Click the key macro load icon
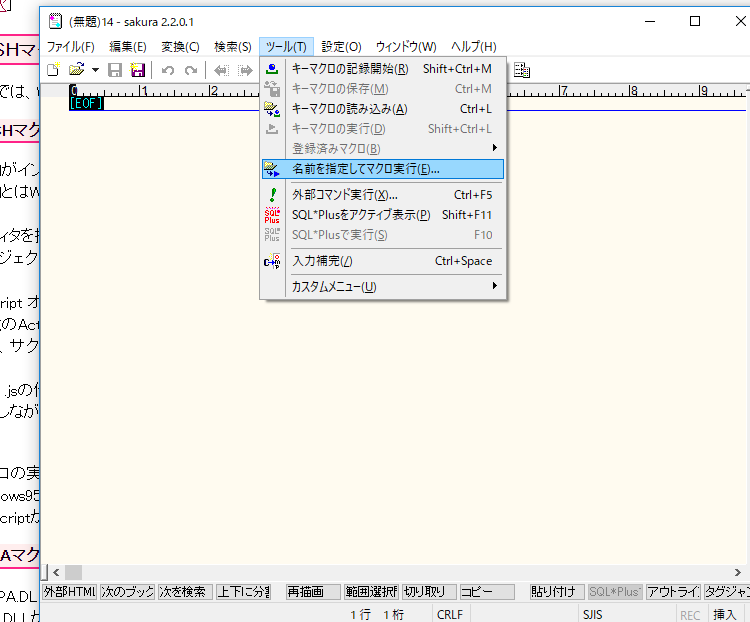 [x=272, y=109]
